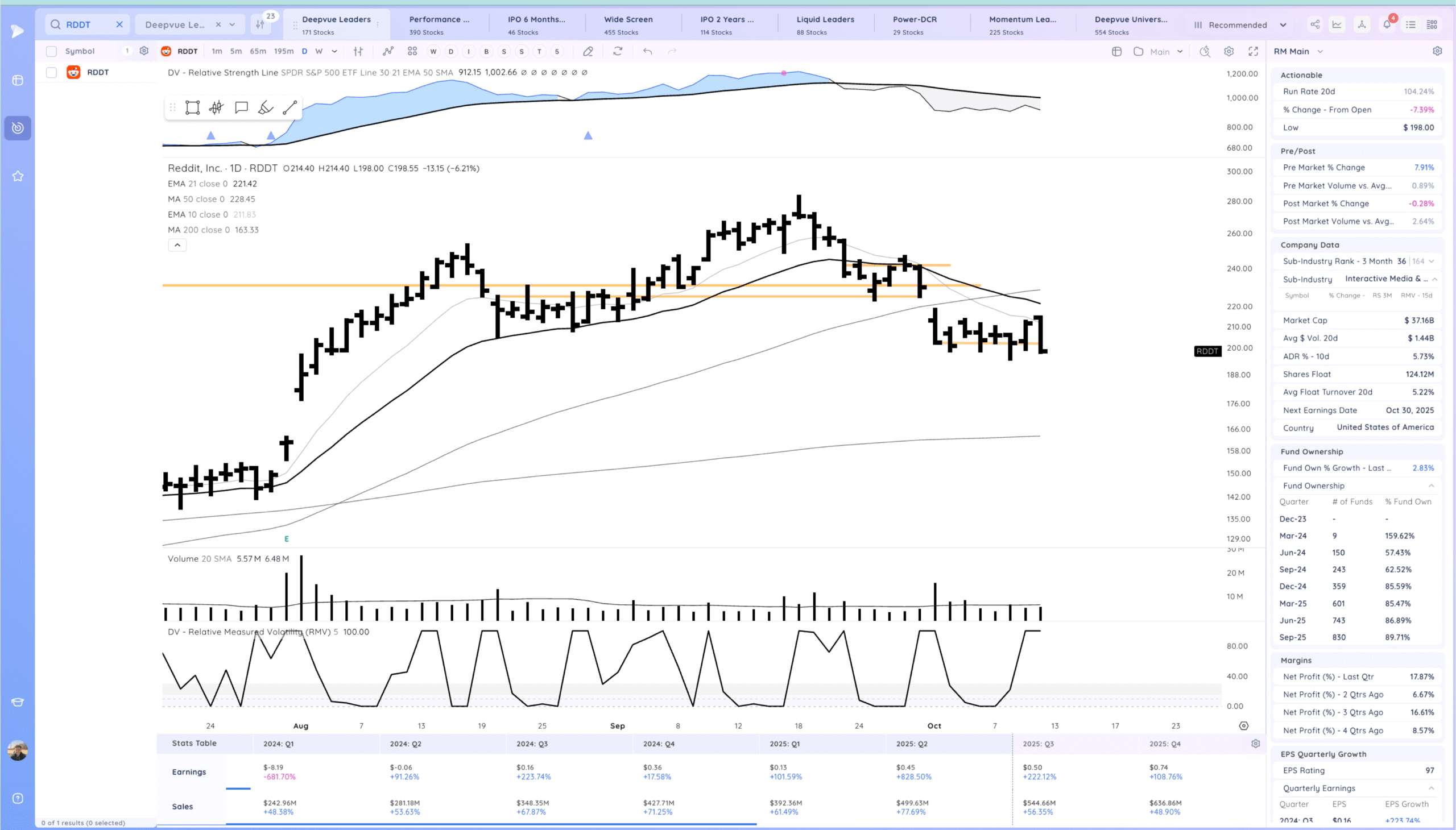Open the notifications bell
The height and width of the screenshot is (830, 1456).
[1387, 24]
